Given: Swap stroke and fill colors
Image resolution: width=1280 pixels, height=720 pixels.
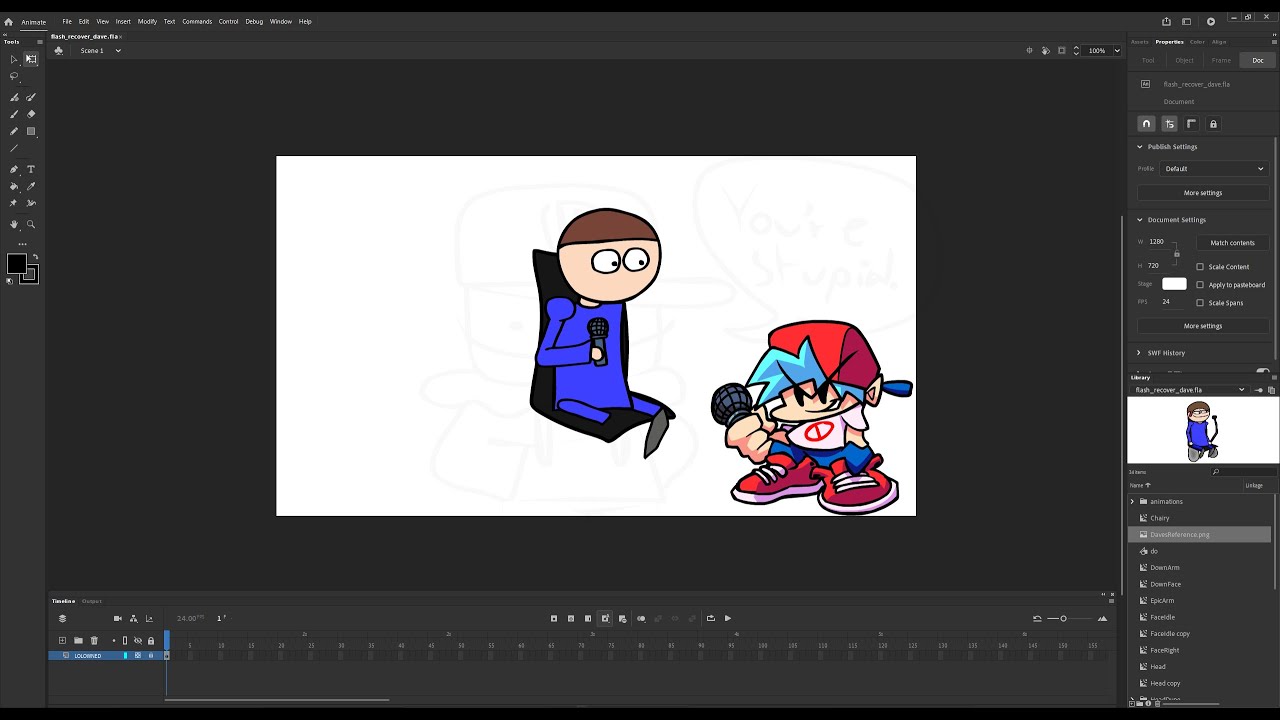Looking at the screenshot, I should (34, 257).
